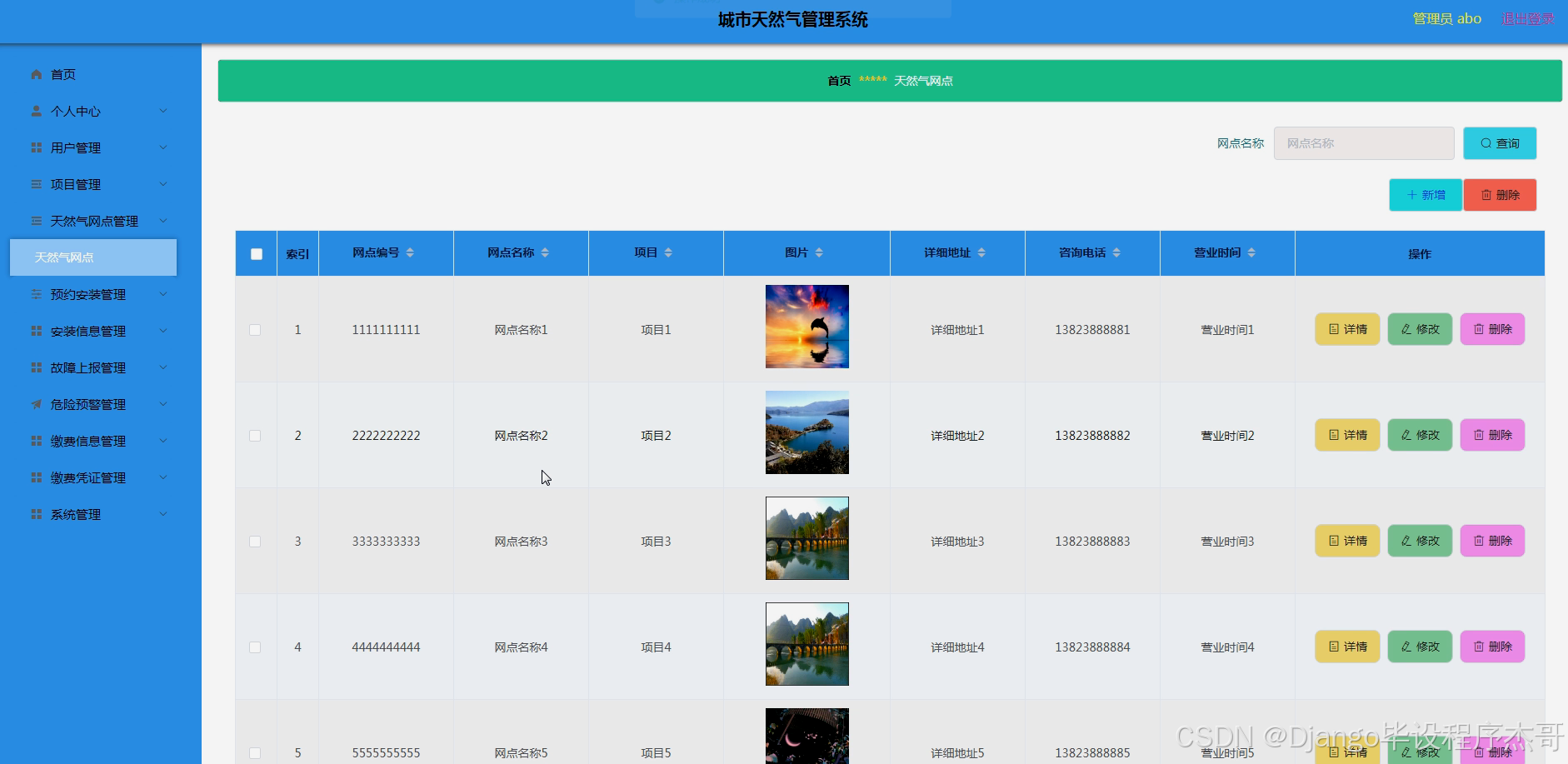The width and height of the screenshot is (1568, 764).
Task: Select the 天然气网点 submenu item
Action: 93,257
